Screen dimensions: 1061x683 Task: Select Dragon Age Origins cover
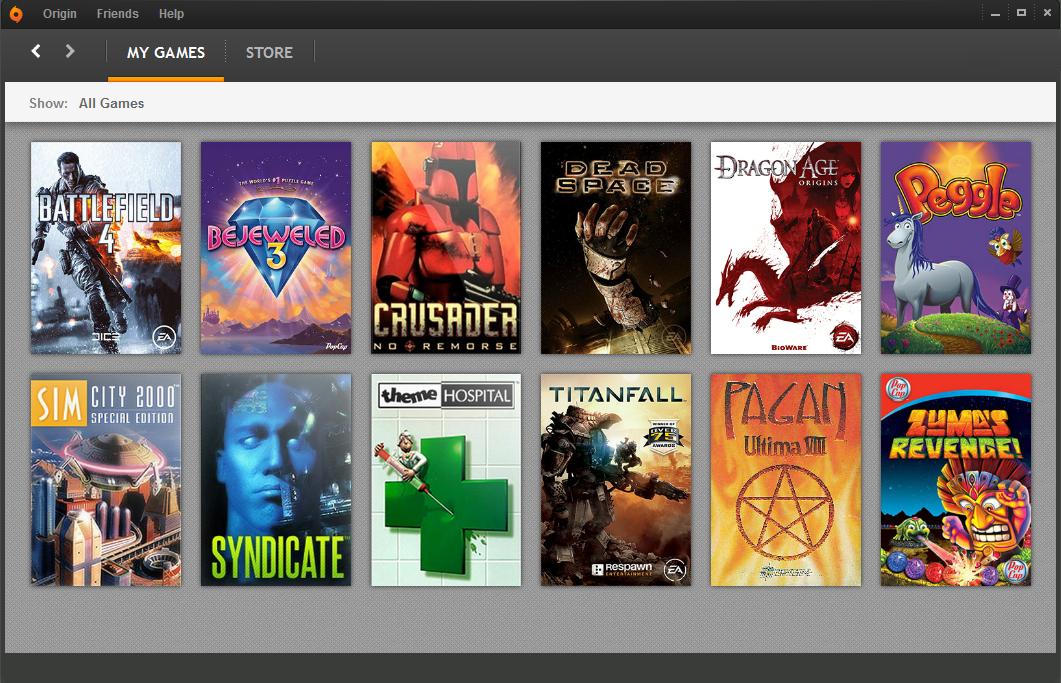(786, 248)
